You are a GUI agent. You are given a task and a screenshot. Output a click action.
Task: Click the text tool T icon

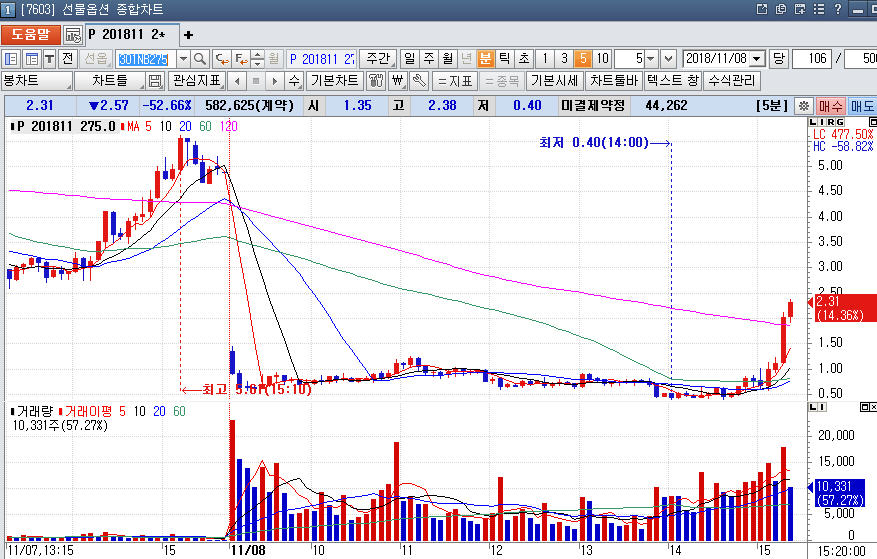click(49, 59)
